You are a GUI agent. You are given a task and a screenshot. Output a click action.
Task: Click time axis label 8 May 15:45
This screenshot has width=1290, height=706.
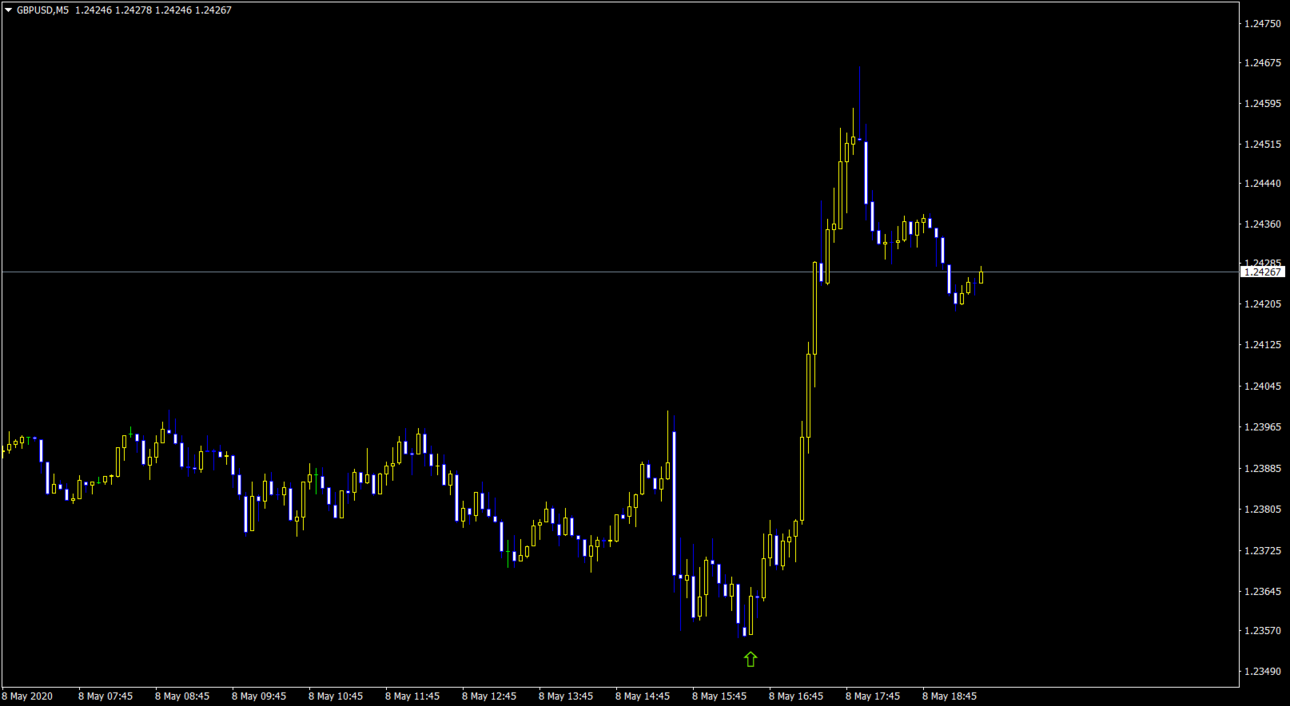719,696
